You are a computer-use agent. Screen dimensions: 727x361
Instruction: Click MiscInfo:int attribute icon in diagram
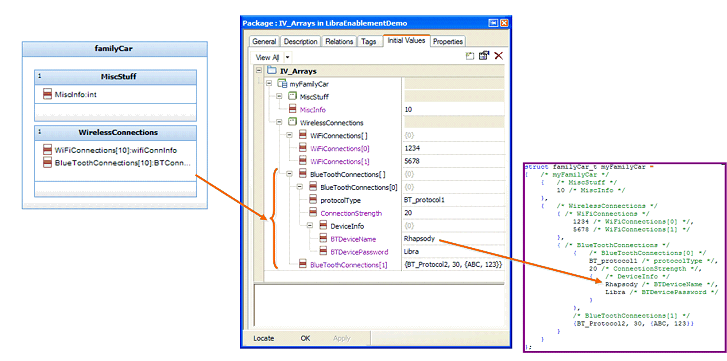[47, 94]
